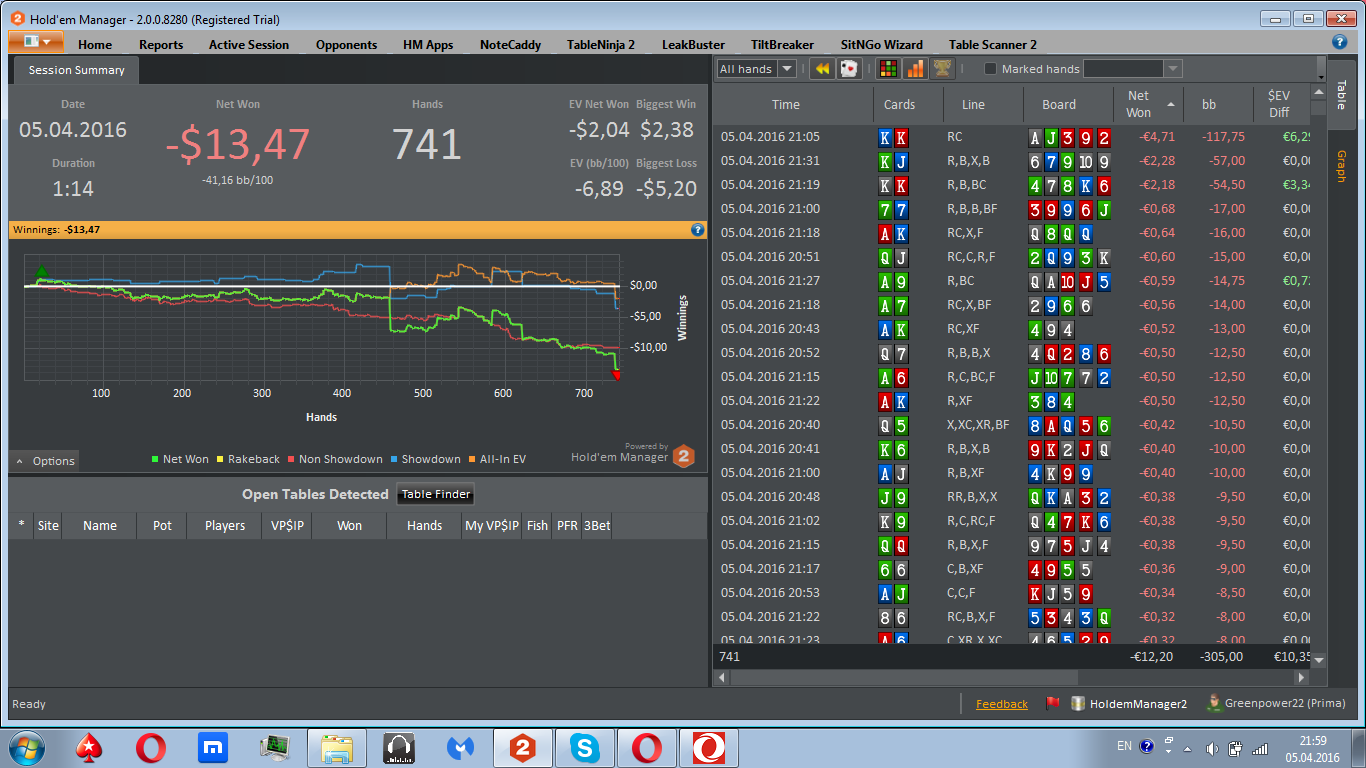This screenshot has height=768, width=1366.
Task: Open the LeakBuster menu
Action: (x=693, y=44)
